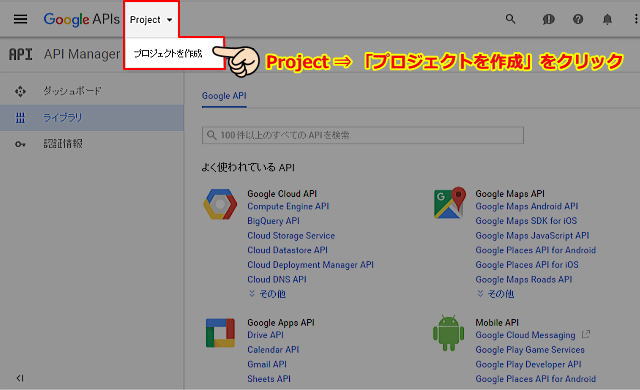The width and height of the screenshot is (640, 390).
Task: Open the help question mark icon
Action: 578,19
